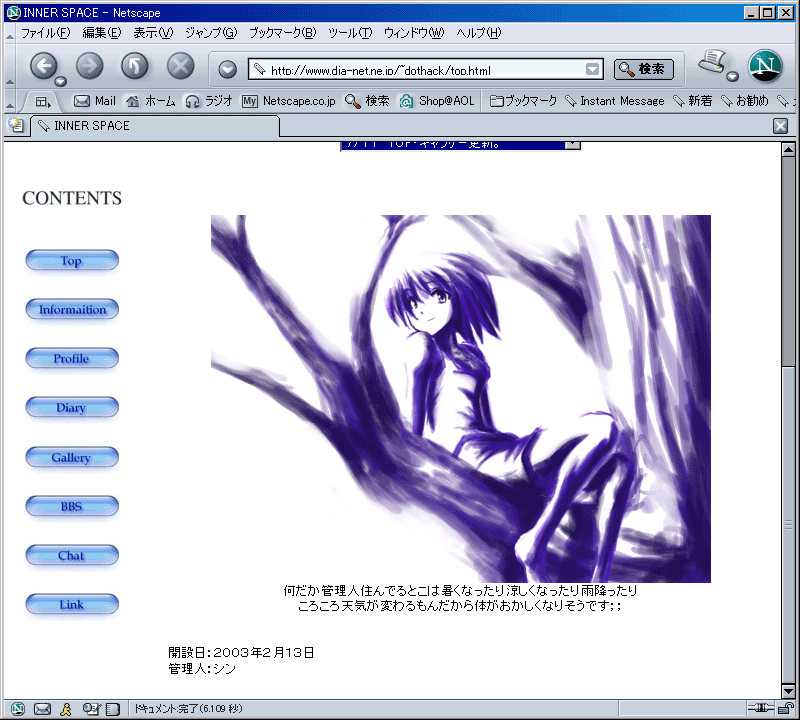Click the CONTENTS heading text
This screenshot has height=720, width=800.
click(72, 198)
